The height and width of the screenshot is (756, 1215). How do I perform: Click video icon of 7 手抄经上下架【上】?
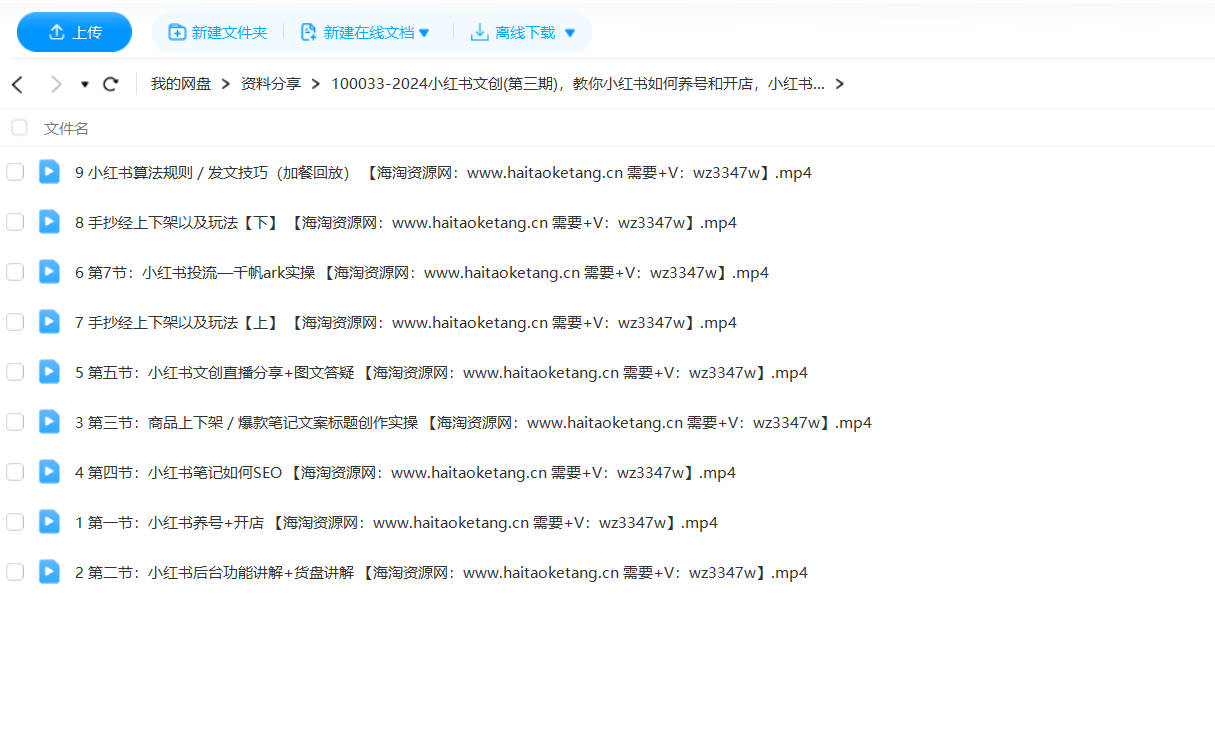click(49, 322)
